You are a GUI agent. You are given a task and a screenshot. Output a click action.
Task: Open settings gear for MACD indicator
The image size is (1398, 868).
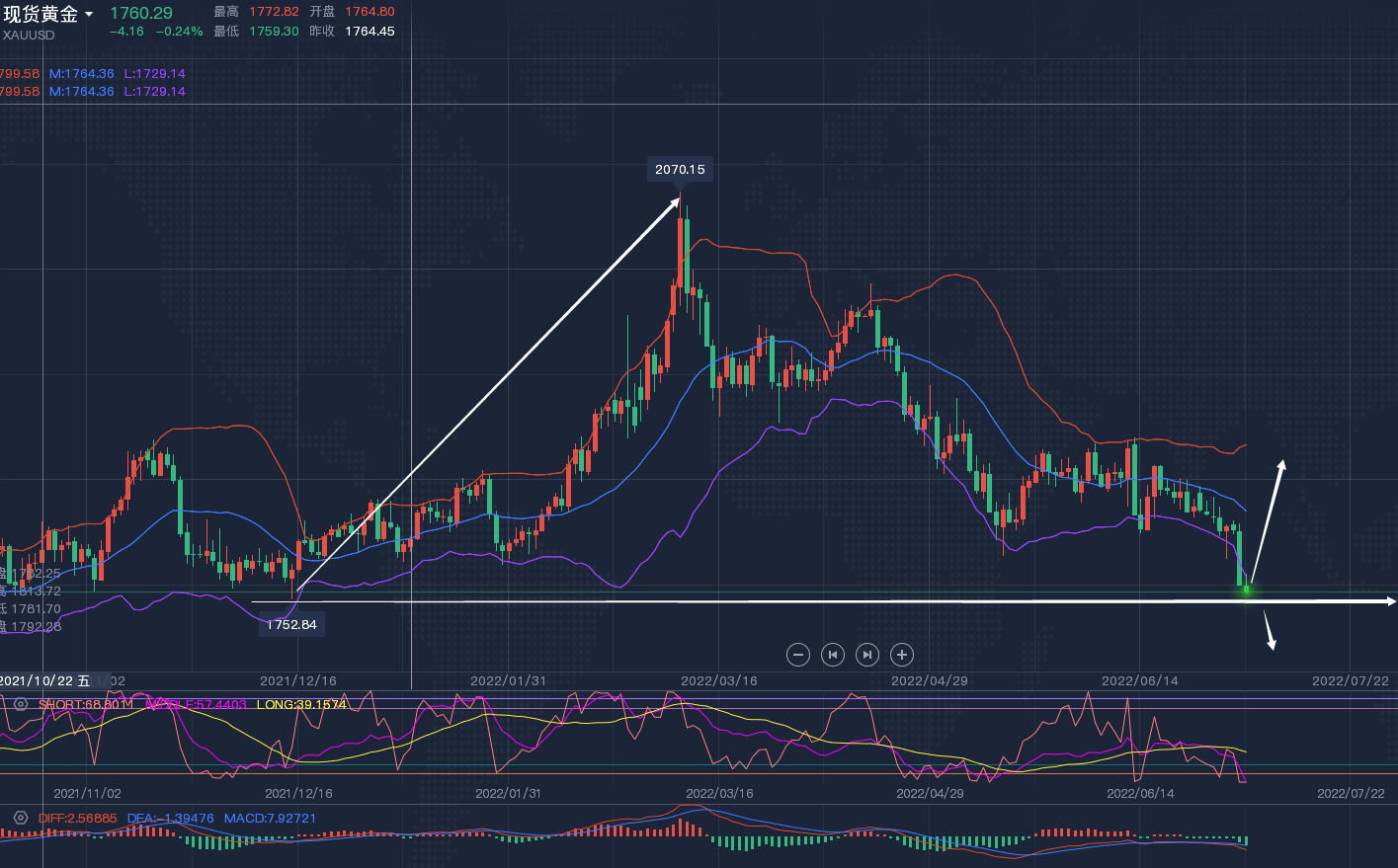tap(21, 818)
